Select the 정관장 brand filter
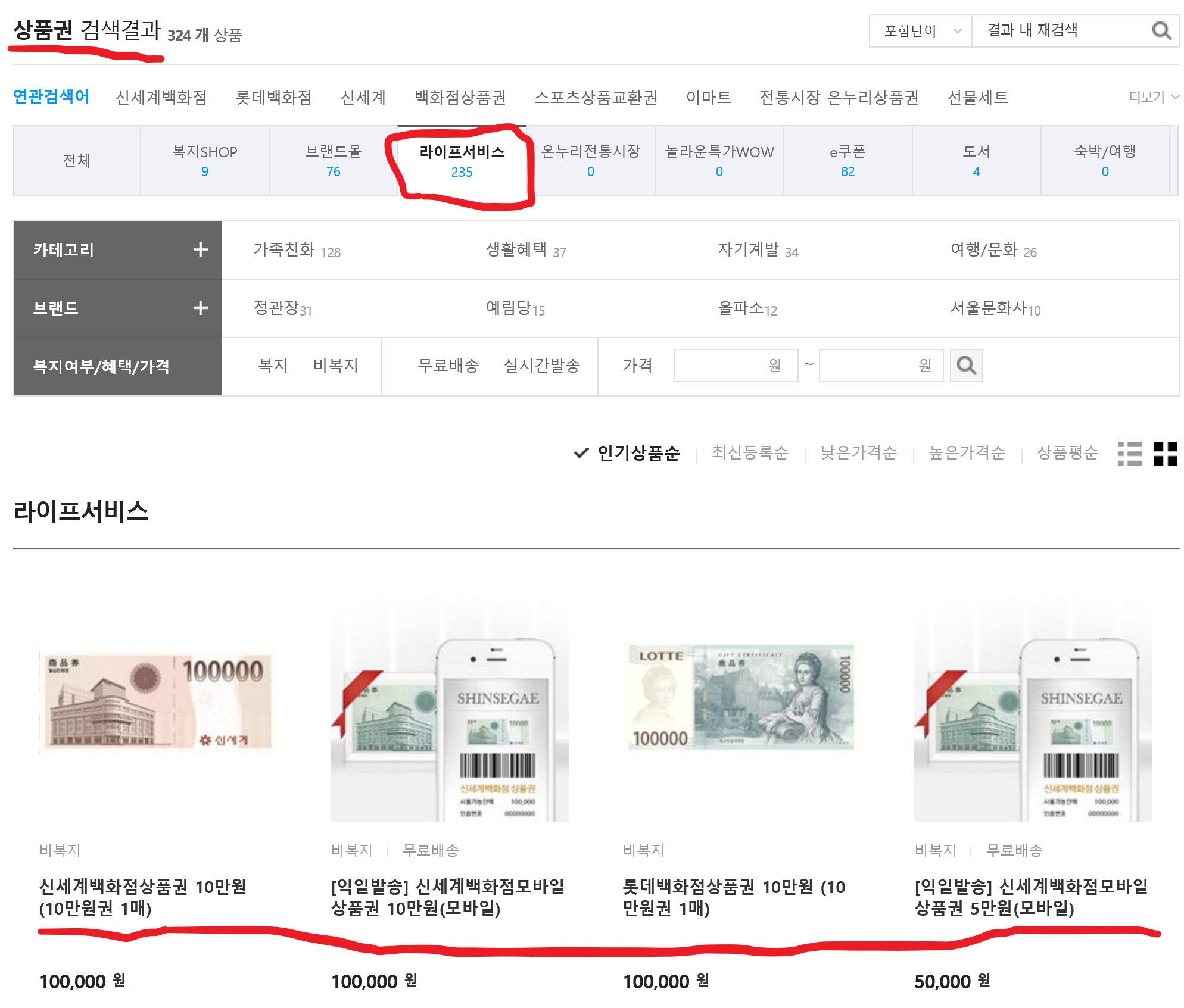 (x=276, y=308)
